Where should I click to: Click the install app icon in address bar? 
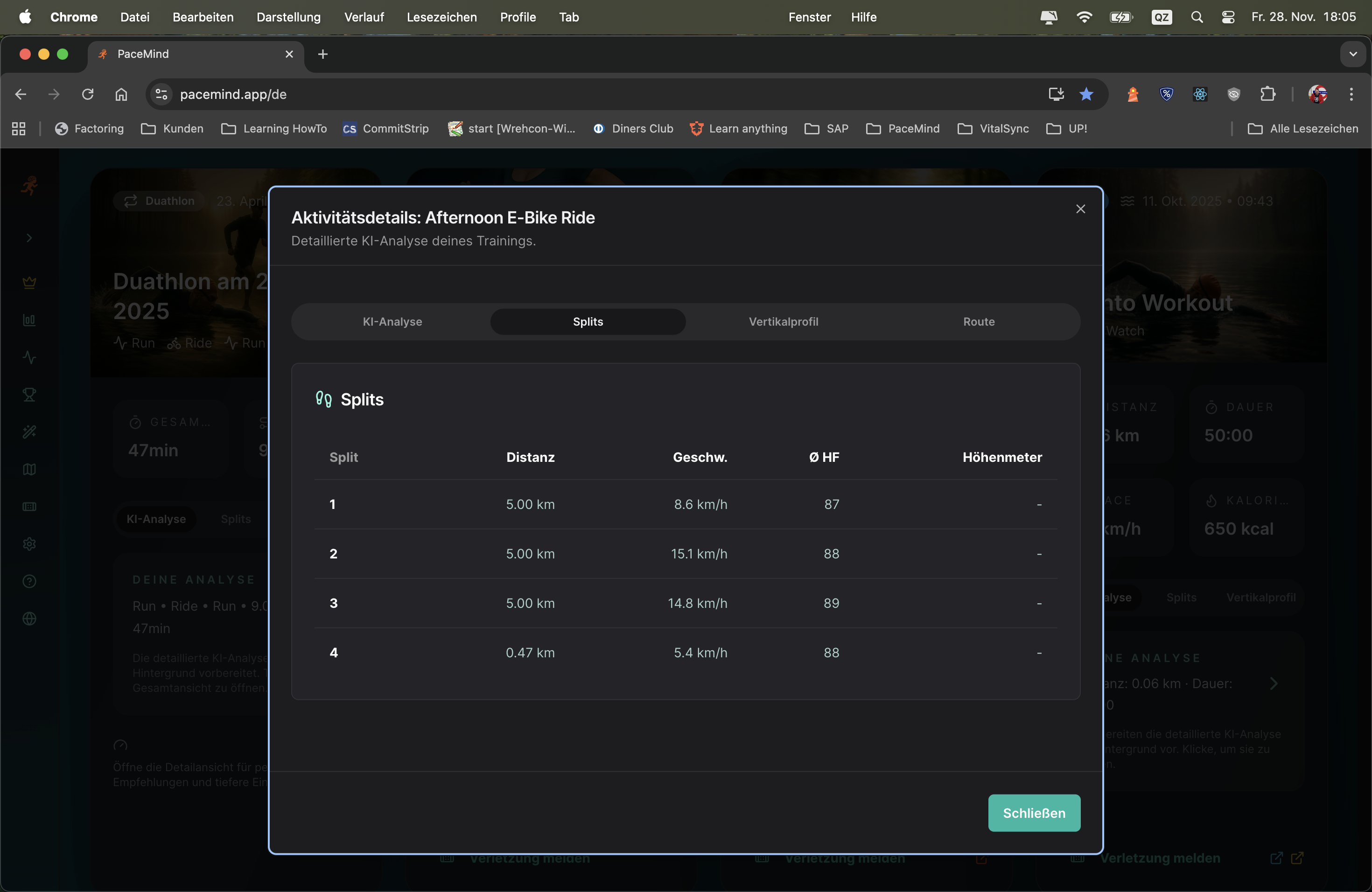coord(1056,94)
